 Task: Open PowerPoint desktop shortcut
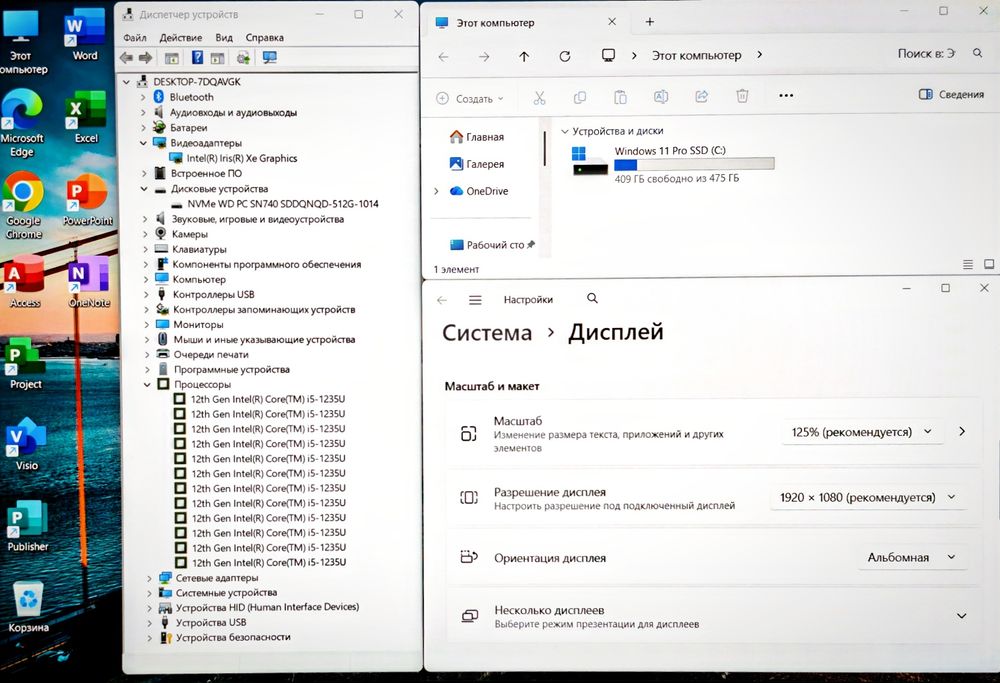(87, 200)
